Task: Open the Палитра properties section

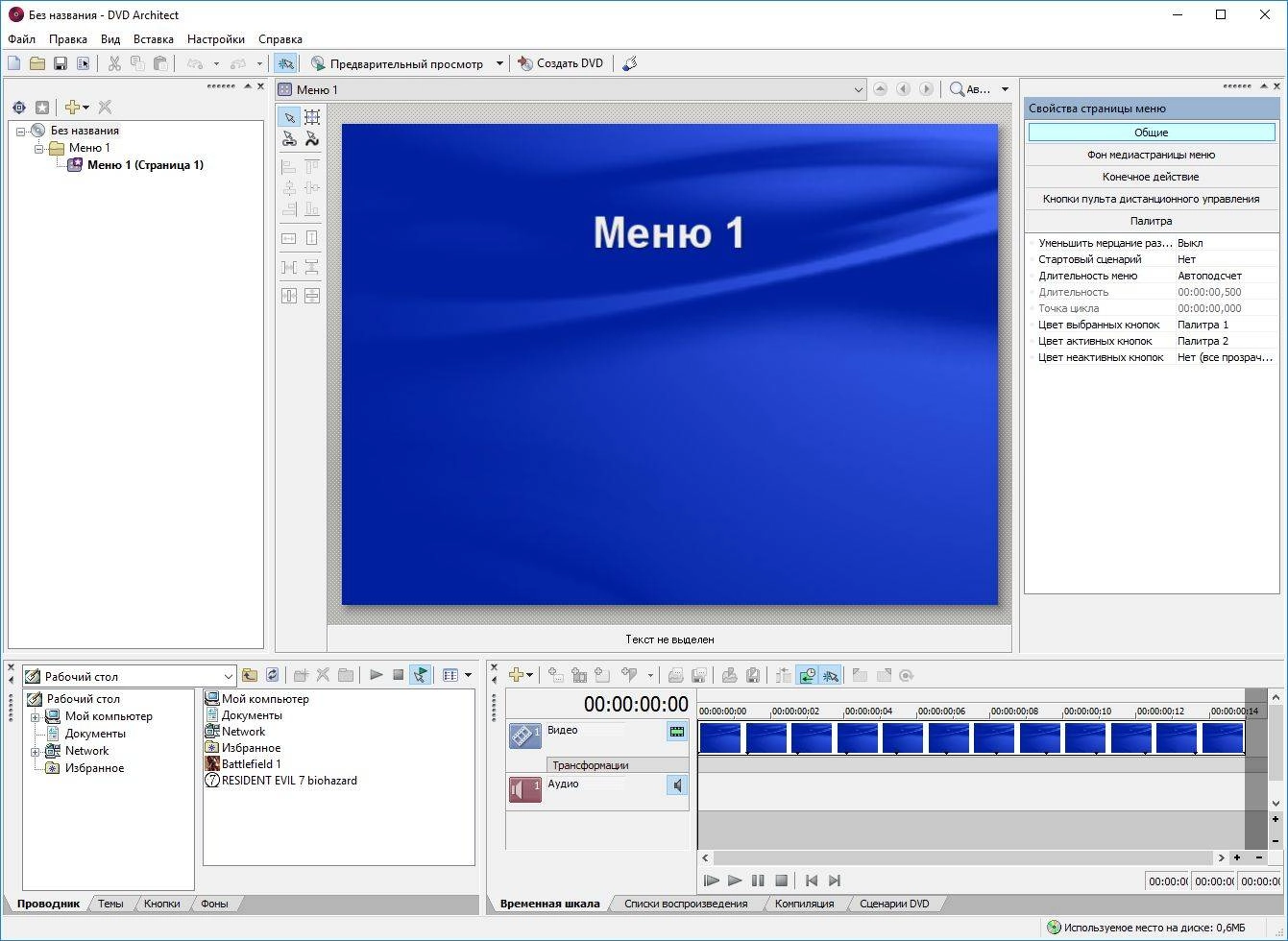Action: pyautogui.click(x=1151, y=221)
